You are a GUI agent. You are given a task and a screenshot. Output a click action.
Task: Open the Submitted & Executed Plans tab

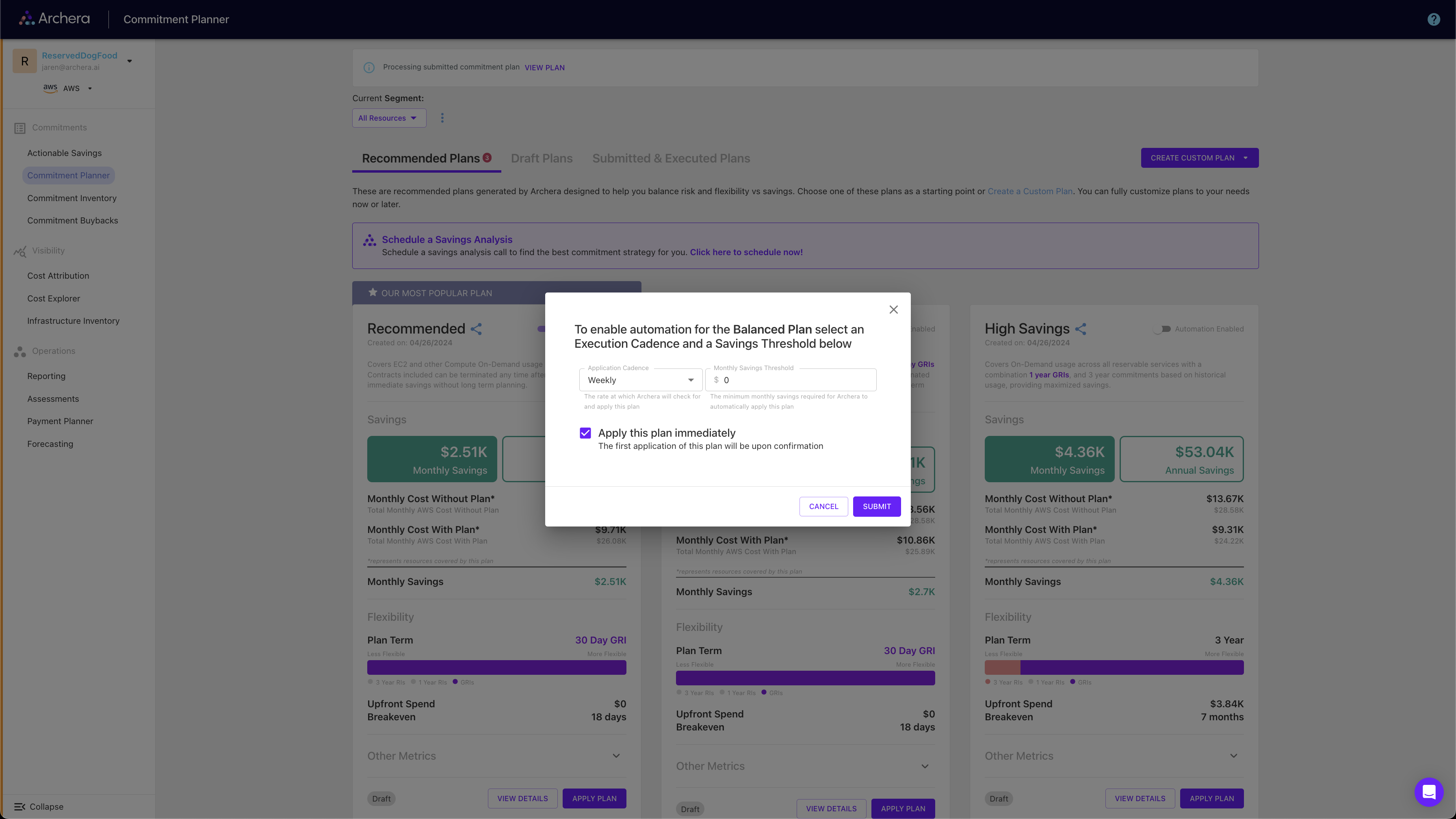point(671,158)
